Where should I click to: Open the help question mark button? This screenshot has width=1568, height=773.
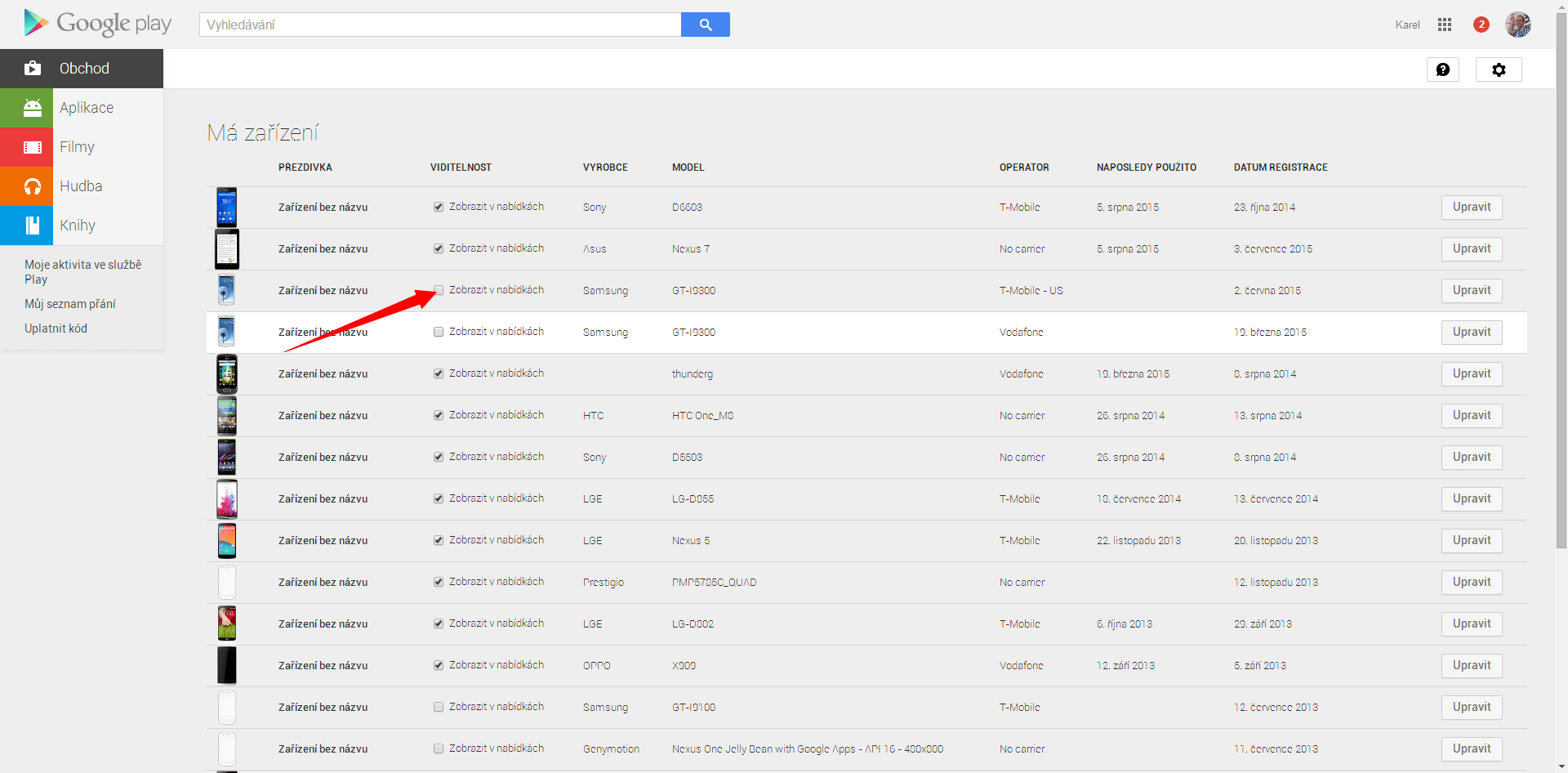1443,69
